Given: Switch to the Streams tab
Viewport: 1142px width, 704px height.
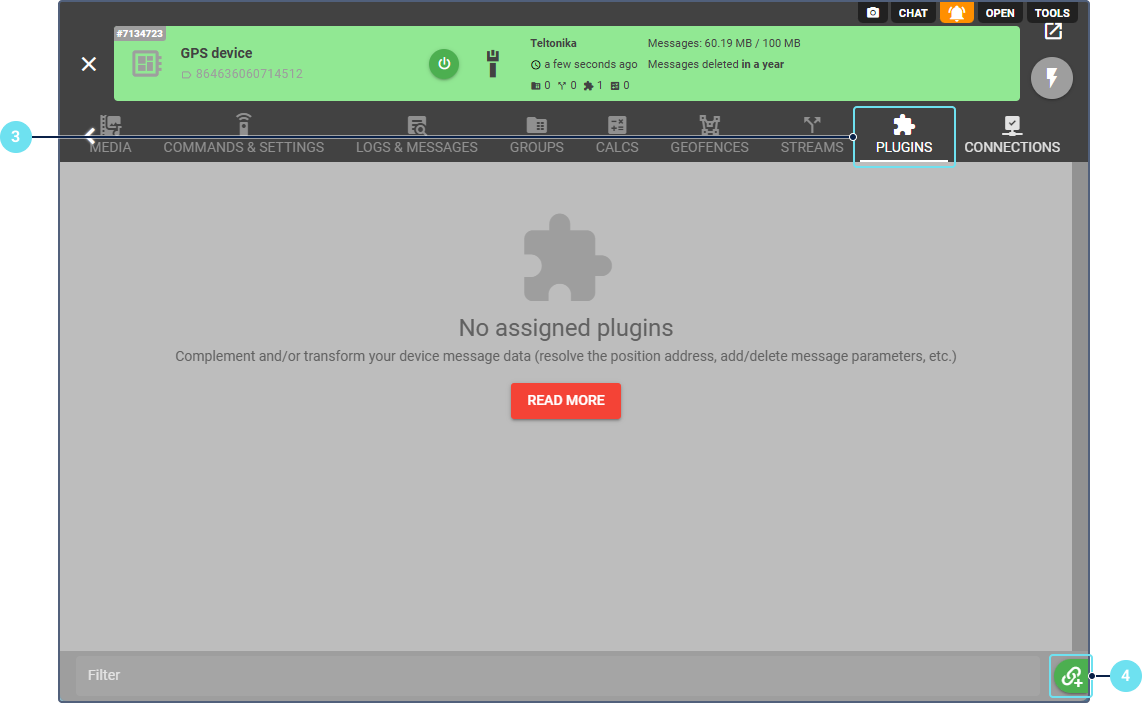Looking at the screenshot, I should [812, 136].
